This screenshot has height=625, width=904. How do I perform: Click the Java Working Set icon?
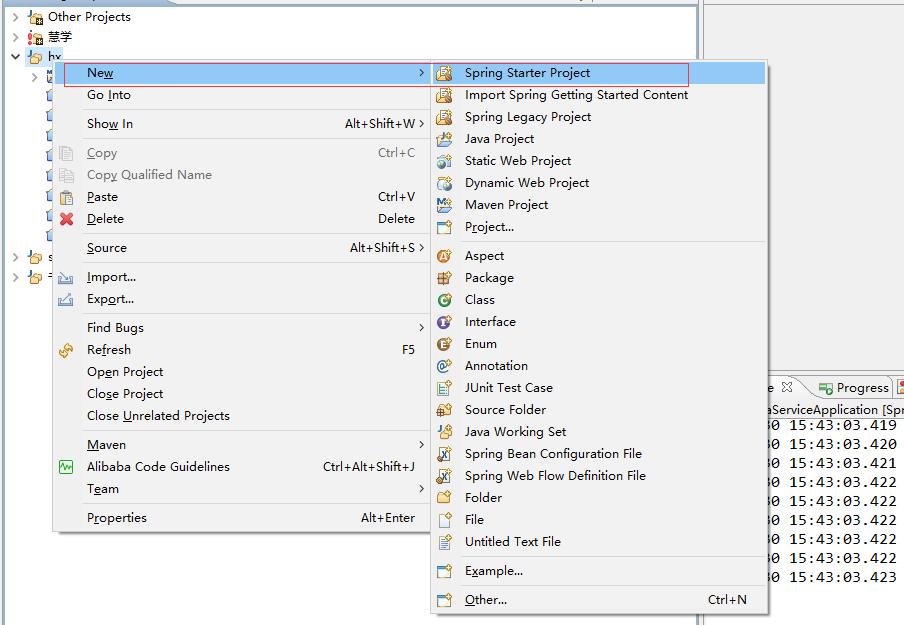click(x=445, y=432)
